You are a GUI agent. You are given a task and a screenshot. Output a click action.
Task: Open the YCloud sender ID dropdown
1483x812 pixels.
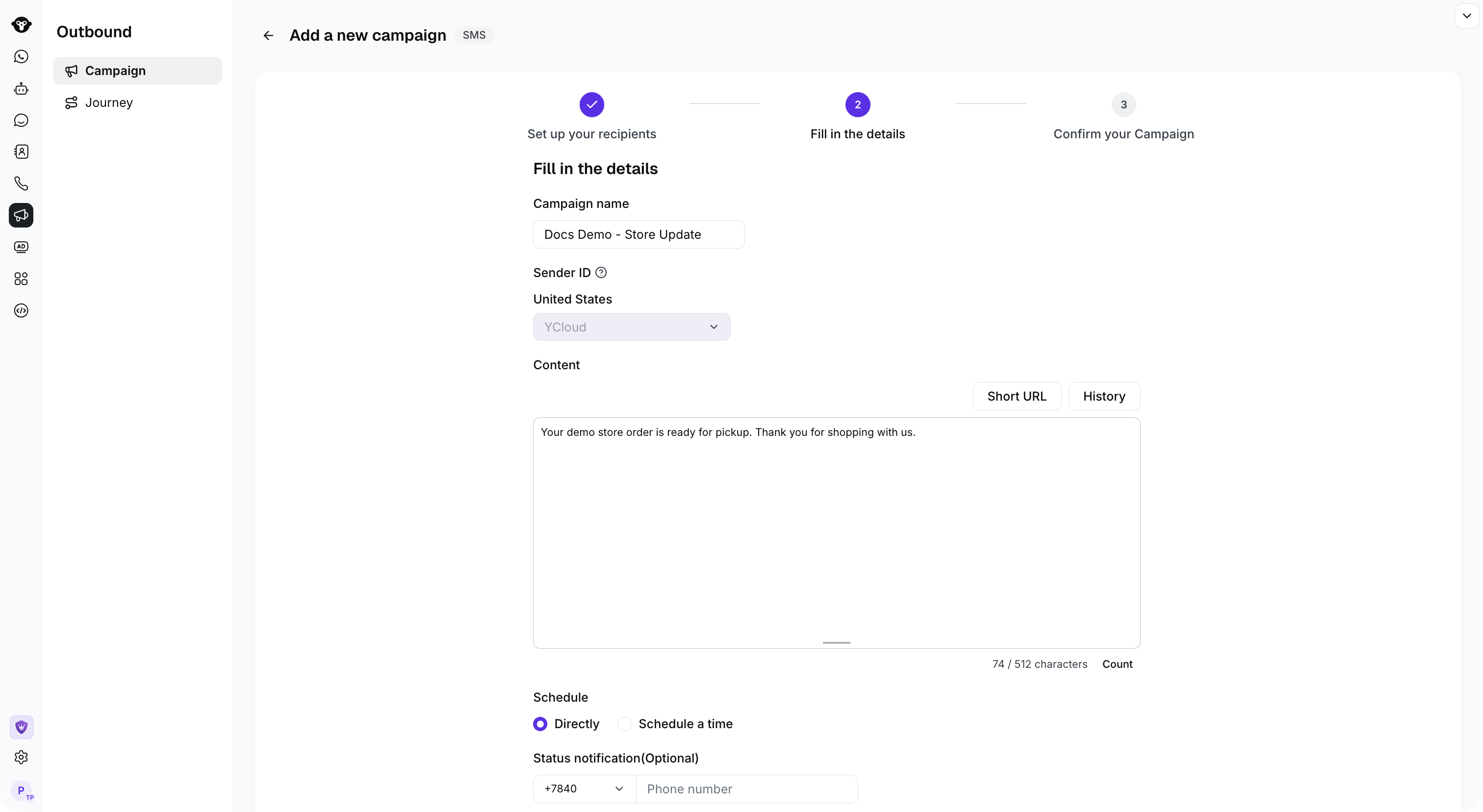pos(632,327)
